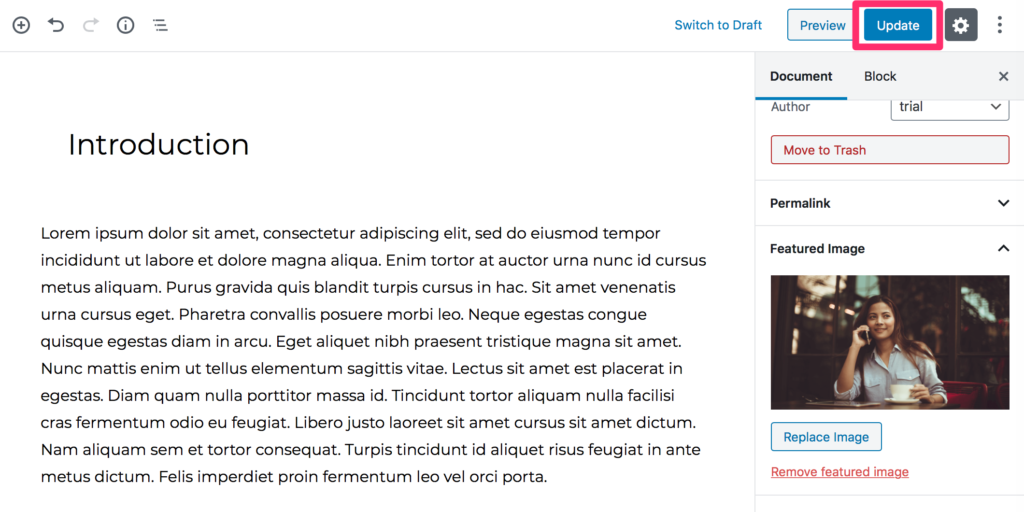Click the Add block plus icon
The image size is (1024, 512).
[x=22, y=25]
